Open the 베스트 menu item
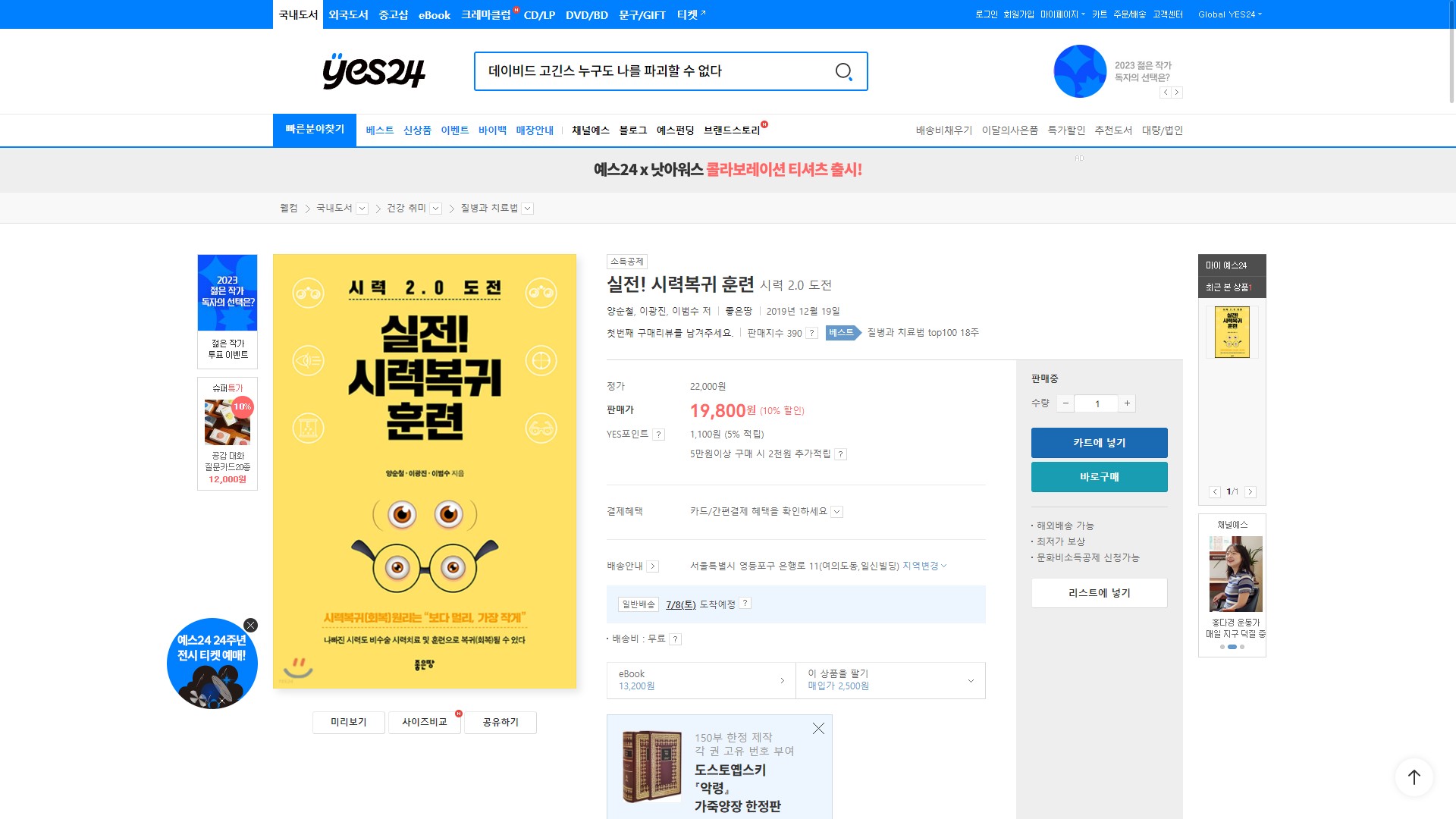1456x819 pixels. 379,130
